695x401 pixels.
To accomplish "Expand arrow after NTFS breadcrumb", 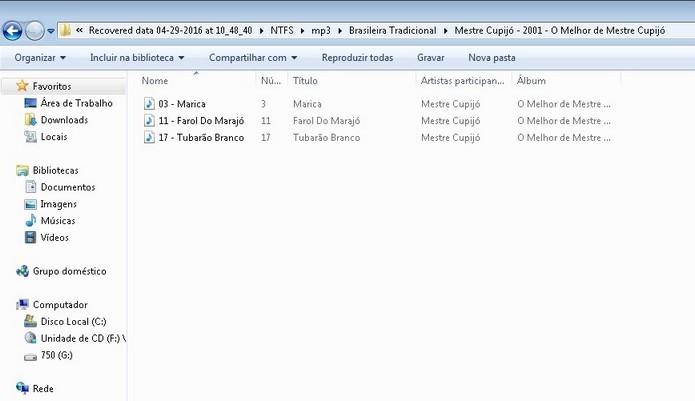I will click(302, 31).
